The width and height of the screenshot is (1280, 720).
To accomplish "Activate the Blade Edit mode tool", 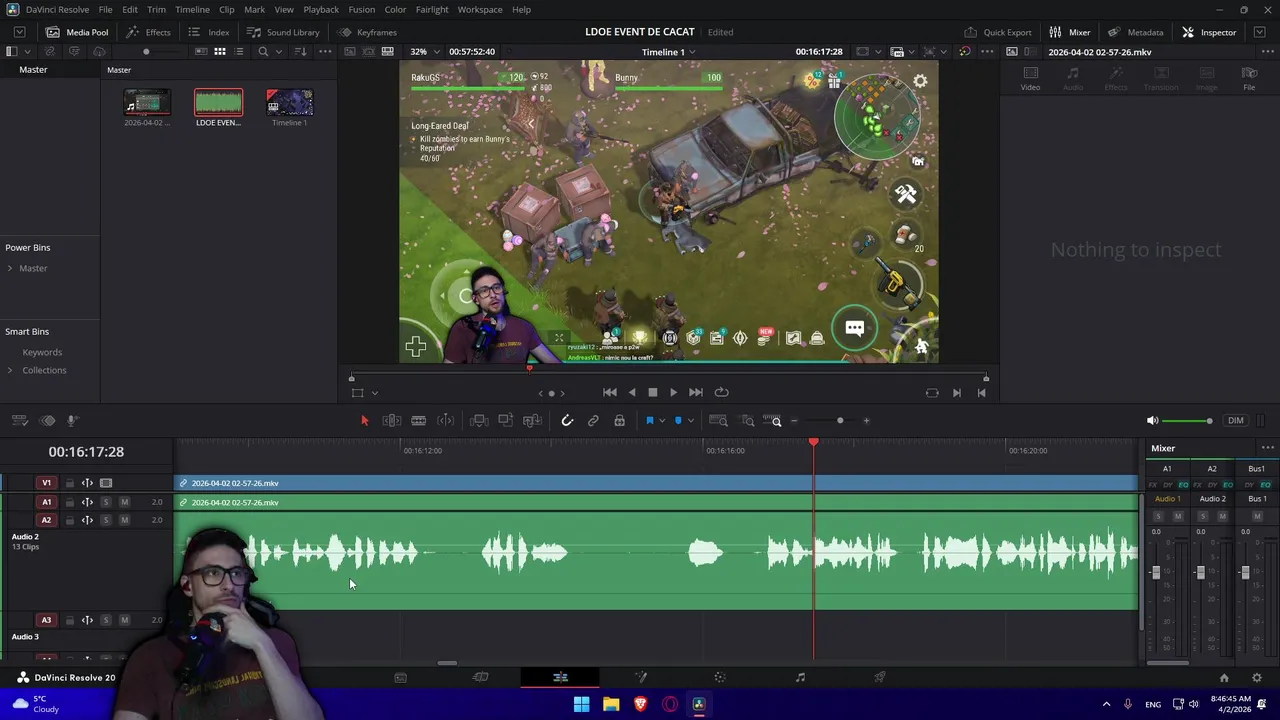I will [419, 421].
